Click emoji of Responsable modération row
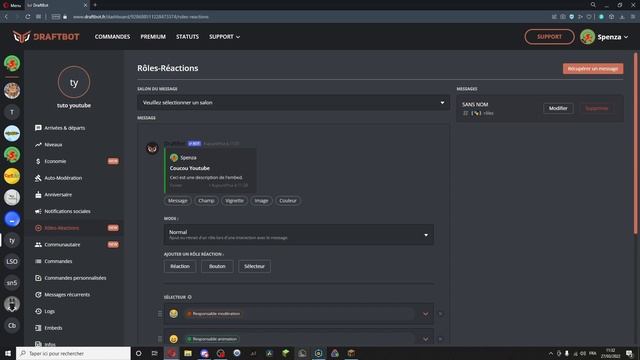 pos(173,313)
